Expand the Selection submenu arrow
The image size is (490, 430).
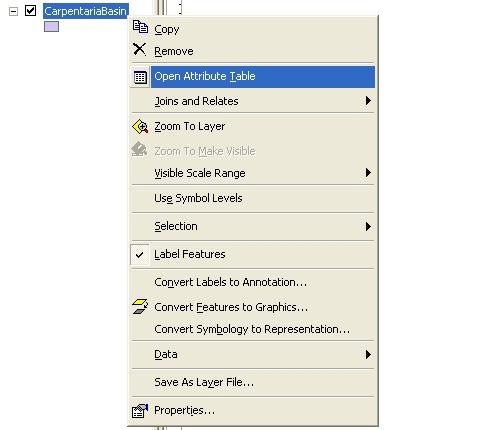tap(368, 226)
